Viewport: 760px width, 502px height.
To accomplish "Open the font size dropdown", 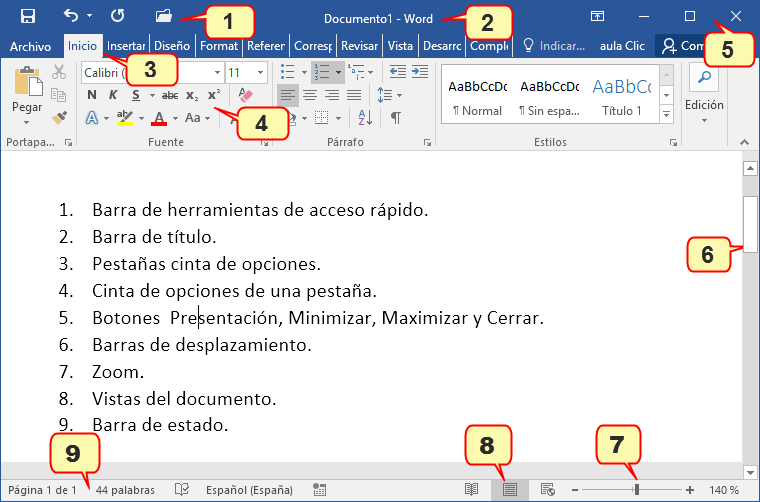I will tap(261, 73).
